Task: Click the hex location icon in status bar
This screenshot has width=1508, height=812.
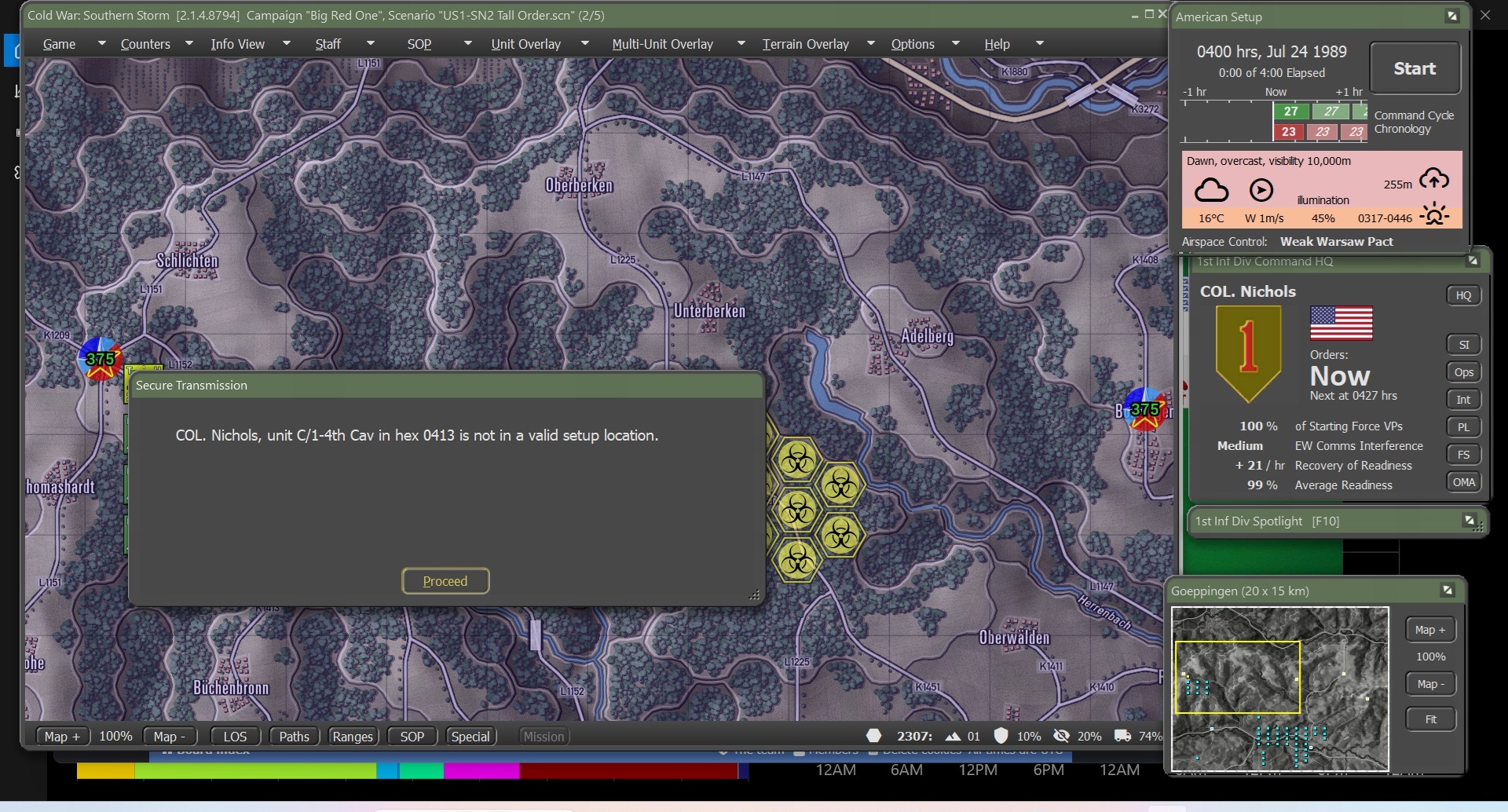Action: pyautogui.click(x=873, y=736)
